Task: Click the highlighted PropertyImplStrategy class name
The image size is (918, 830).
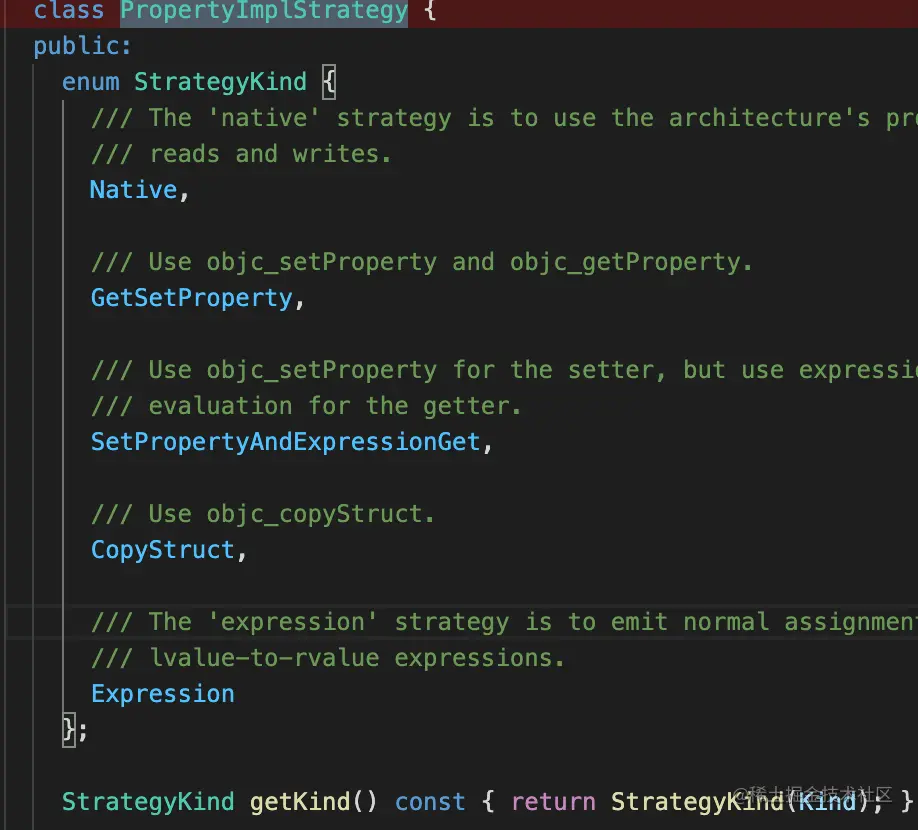Action: coord(264,11)
